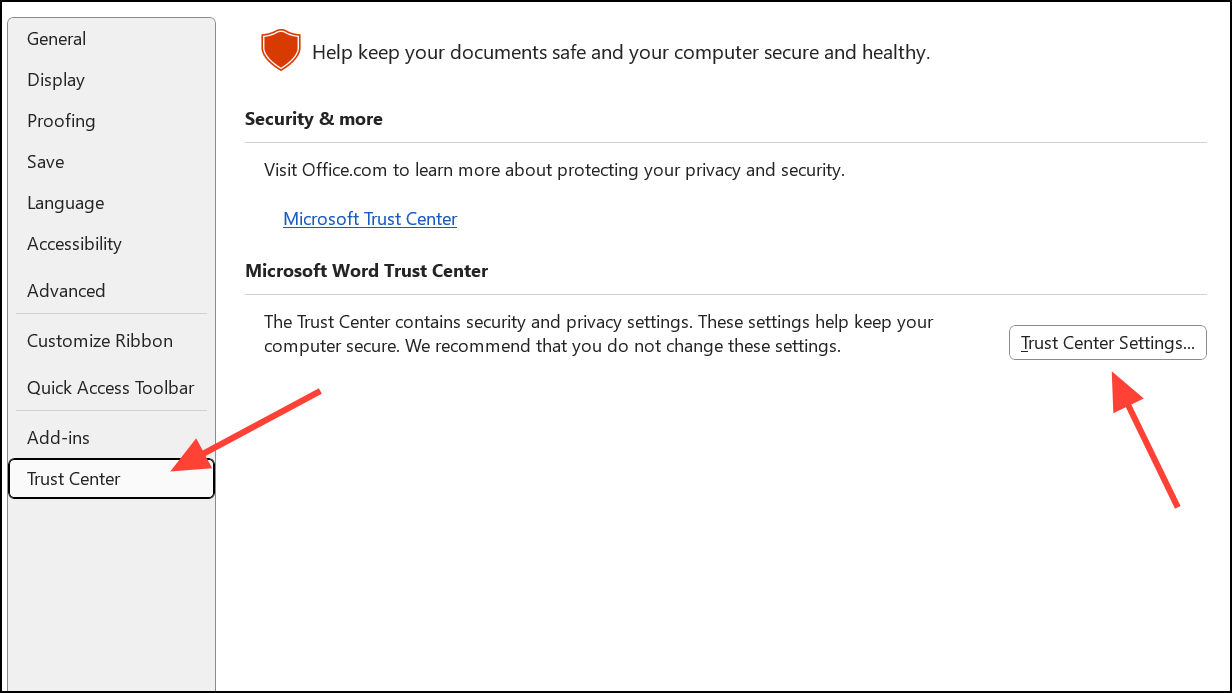The height and width of the screenshot is (693, 1232).
Task: Click the Trust Center Settings button
Action: (1107, 342)
